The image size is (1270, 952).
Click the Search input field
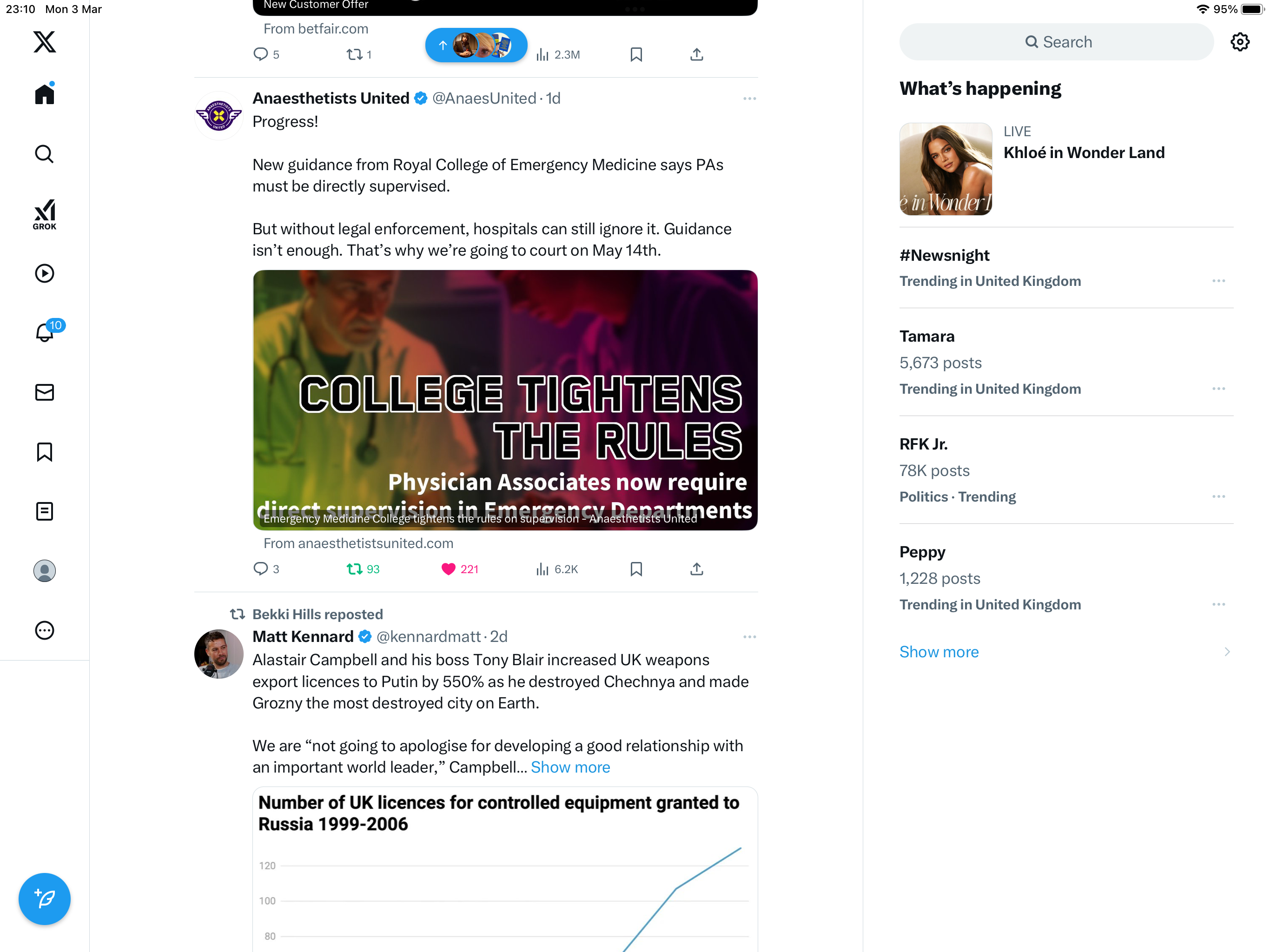pos(1056,42)
